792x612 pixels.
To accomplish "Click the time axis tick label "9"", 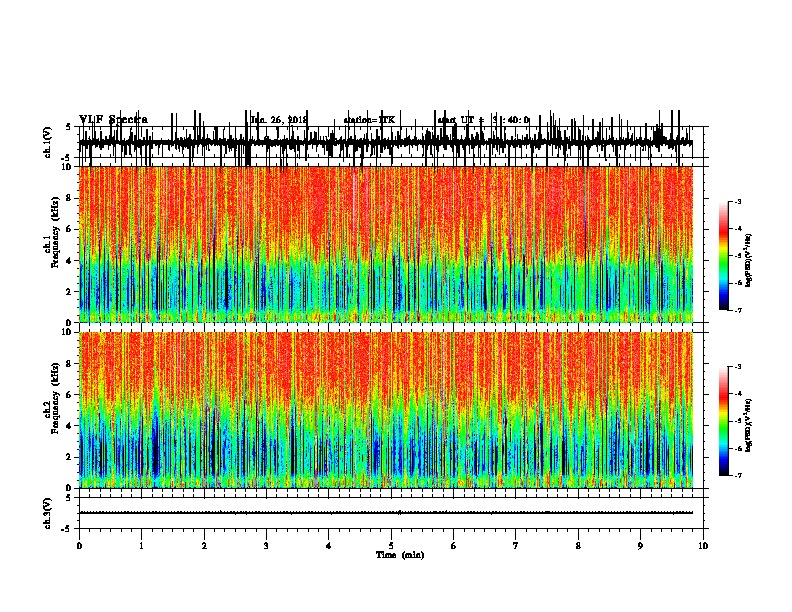I will coord(640,546).
